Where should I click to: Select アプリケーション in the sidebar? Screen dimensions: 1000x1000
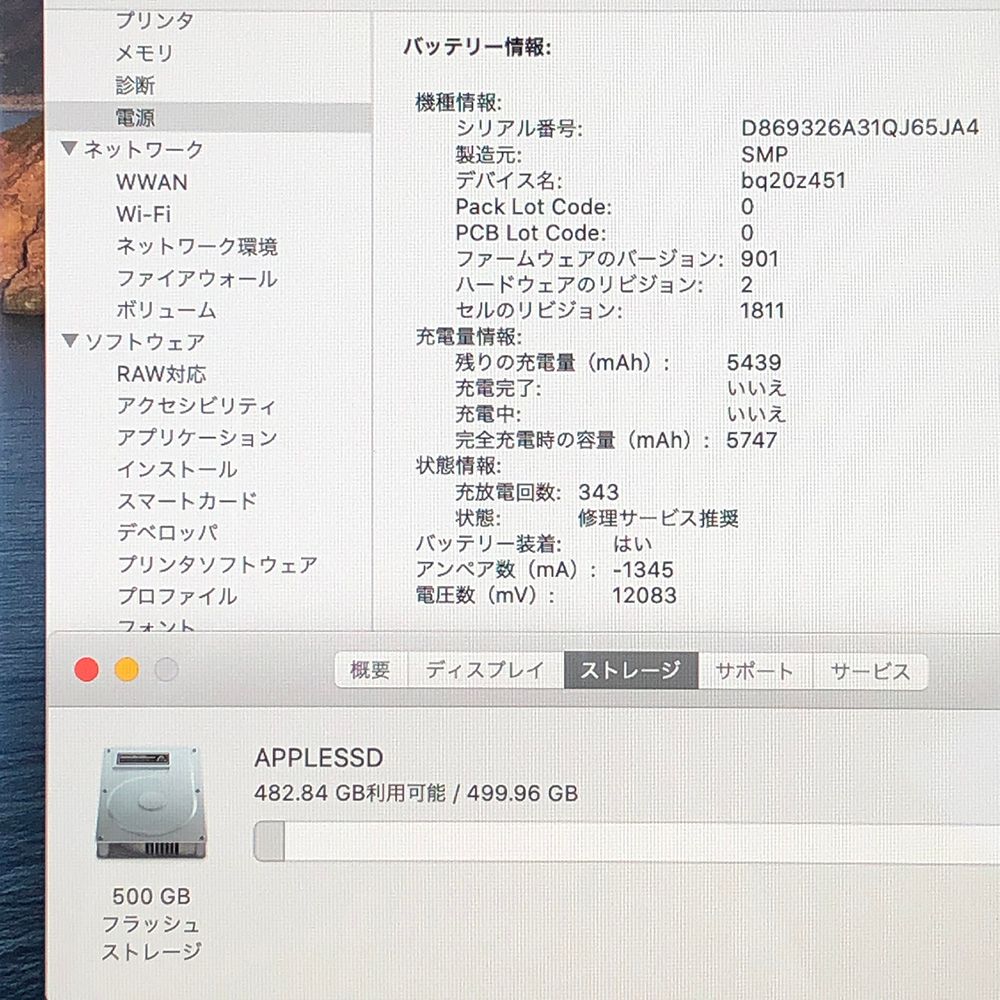pyautogui.click(x=198, y=438)
